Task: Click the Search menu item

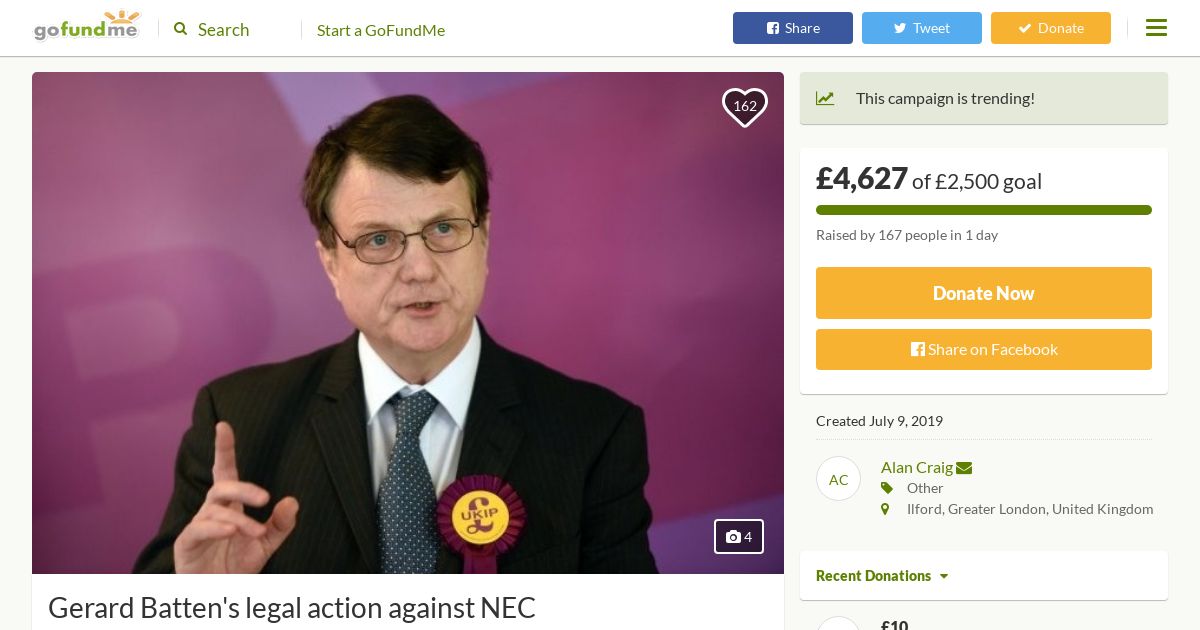Action: click(223, 30)
